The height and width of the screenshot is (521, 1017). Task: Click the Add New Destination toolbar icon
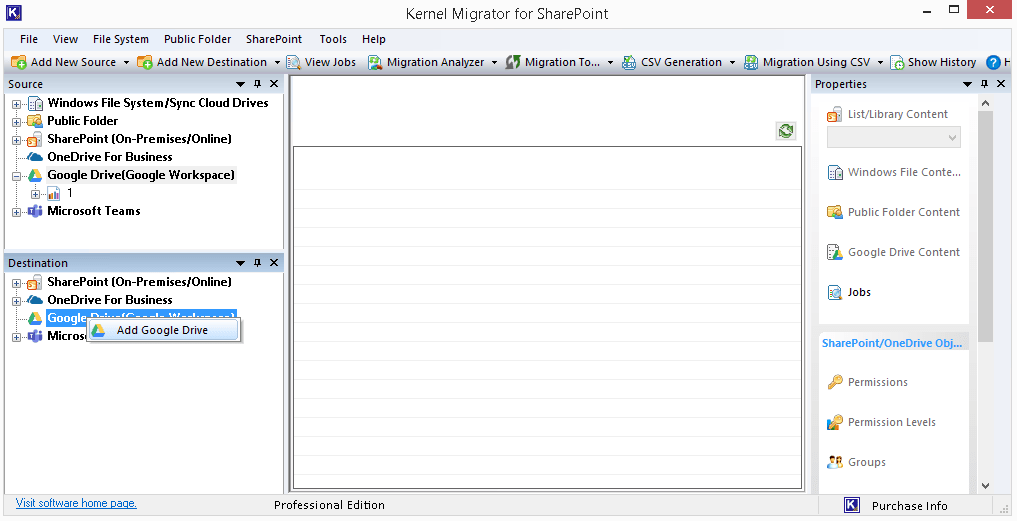[x=145, y=62]
